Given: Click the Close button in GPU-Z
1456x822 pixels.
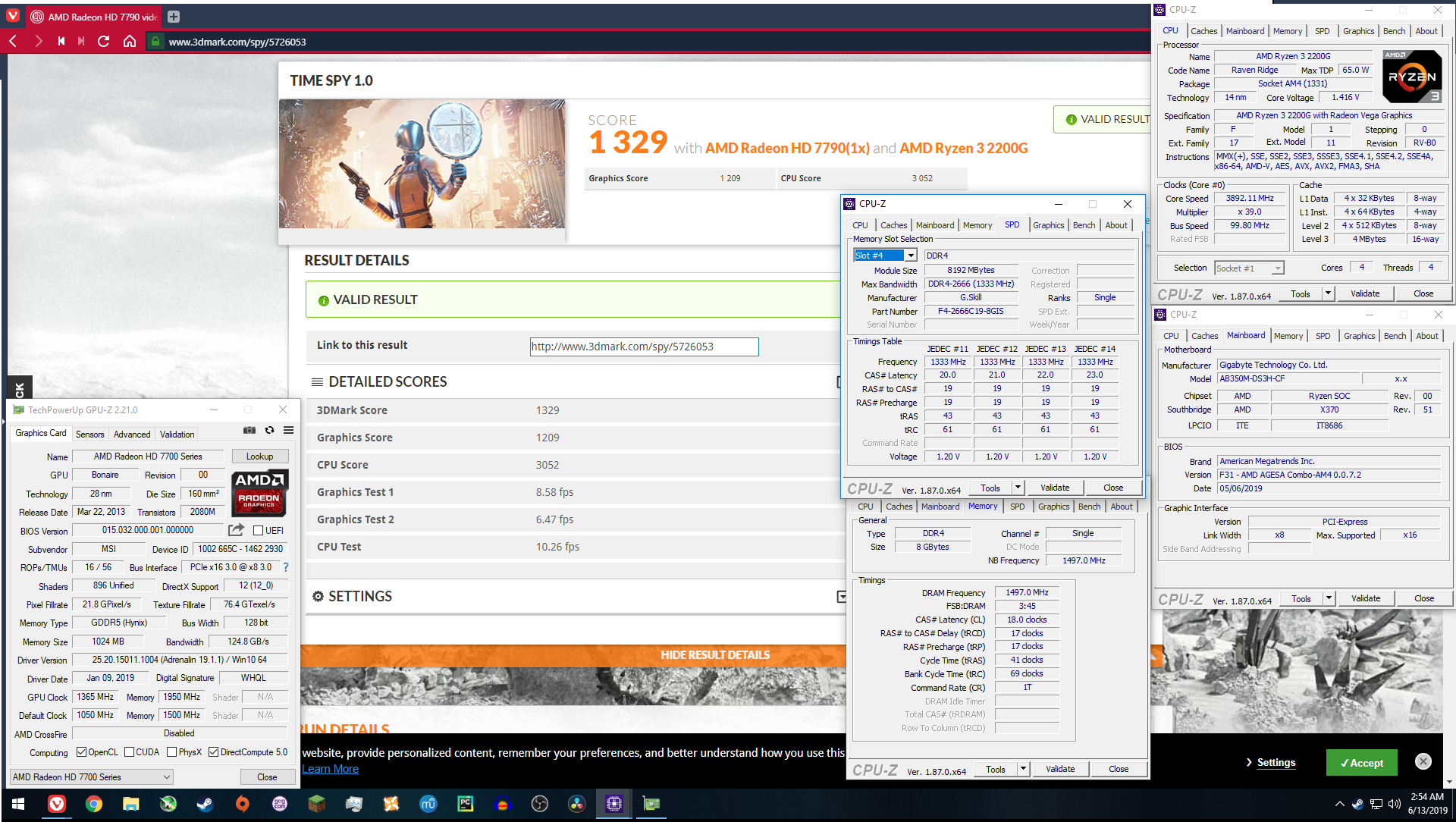Looking at the screenshot, I should click(267, 777).
